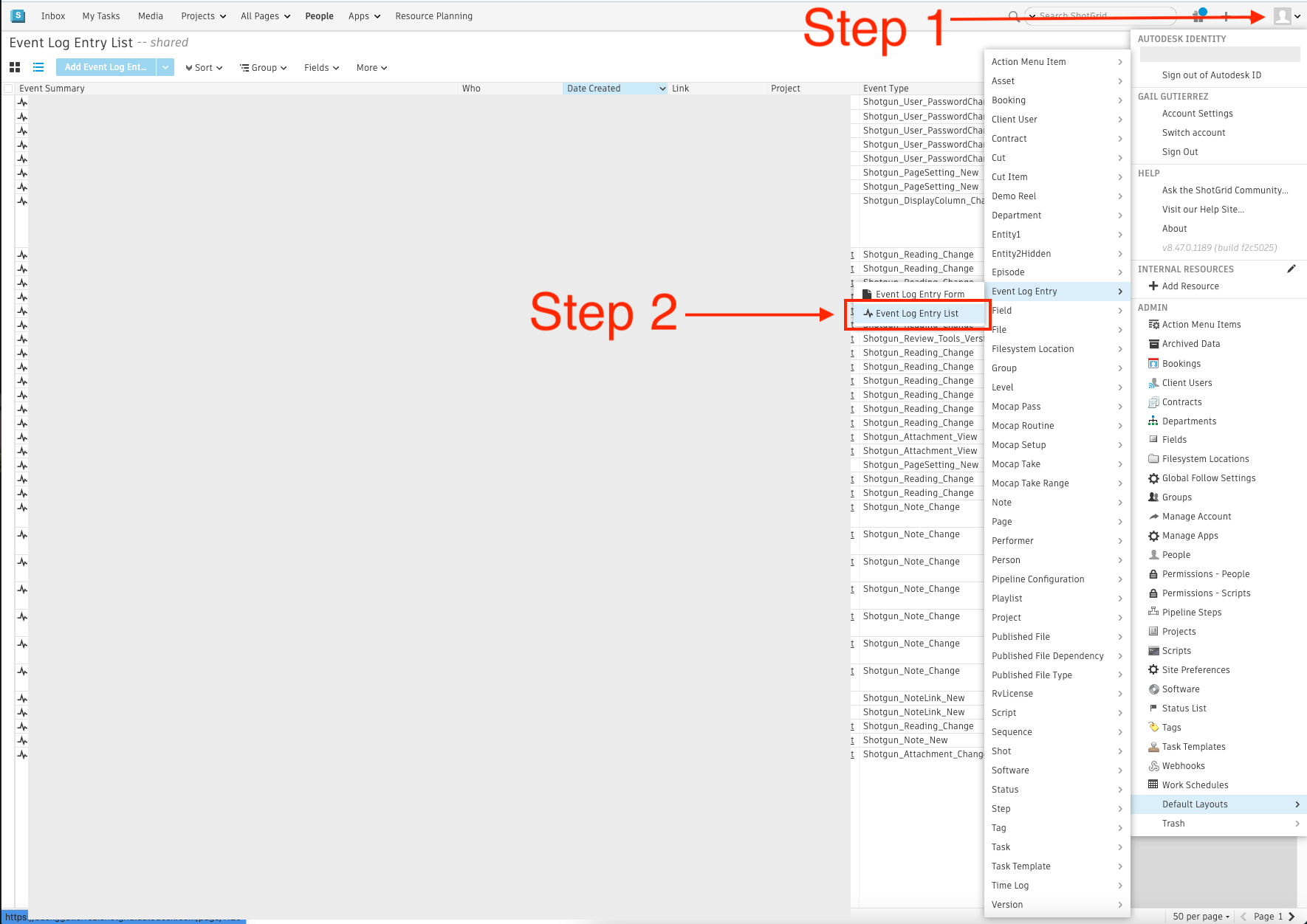Screen dimensions: 1307x924
Task: Open Resource Planning page
Action: pyautogui.click(x=434, y=16)
